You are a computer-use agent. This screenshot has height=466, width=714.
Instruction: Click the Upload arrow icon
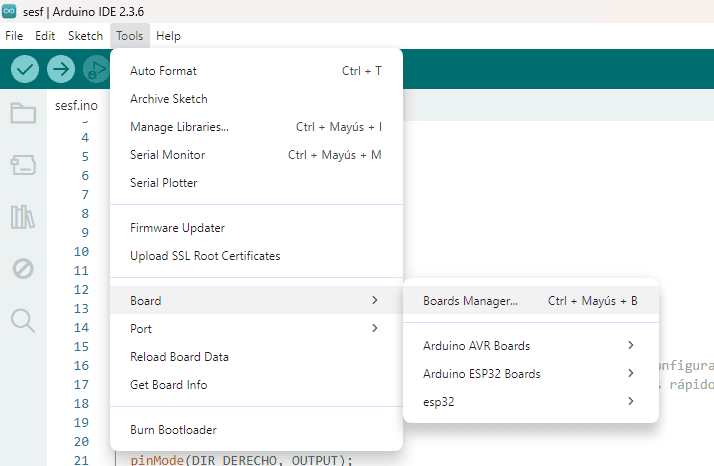pos(61,69)
